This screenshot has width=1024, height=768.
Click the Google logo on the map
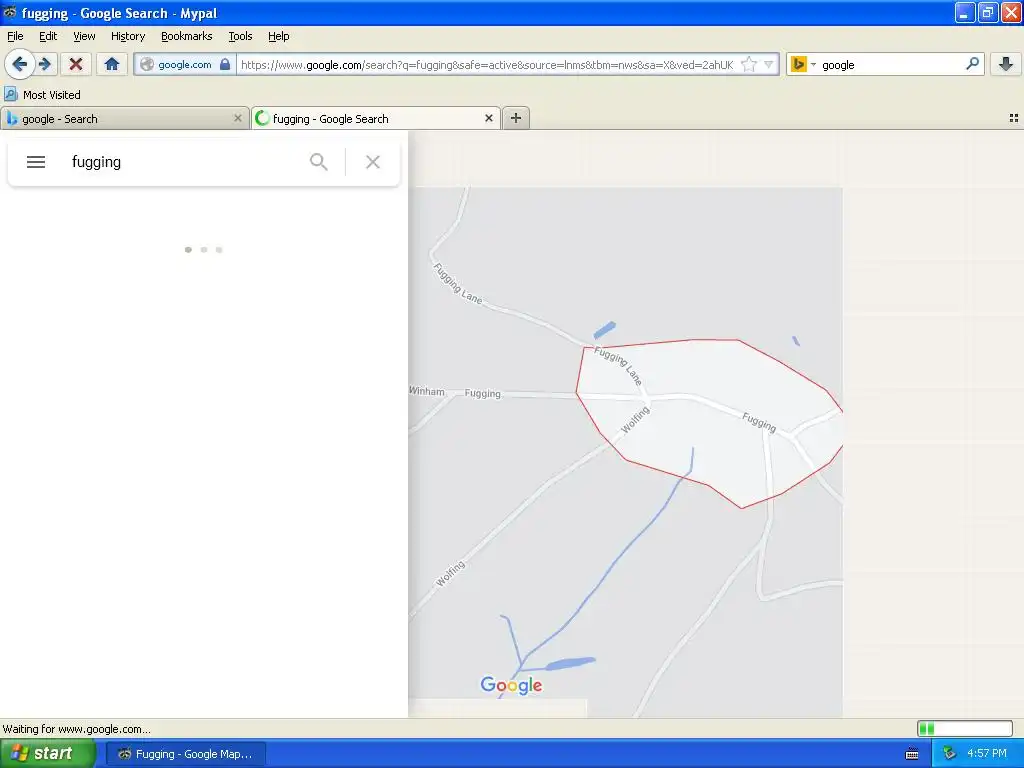pos(511,684)
